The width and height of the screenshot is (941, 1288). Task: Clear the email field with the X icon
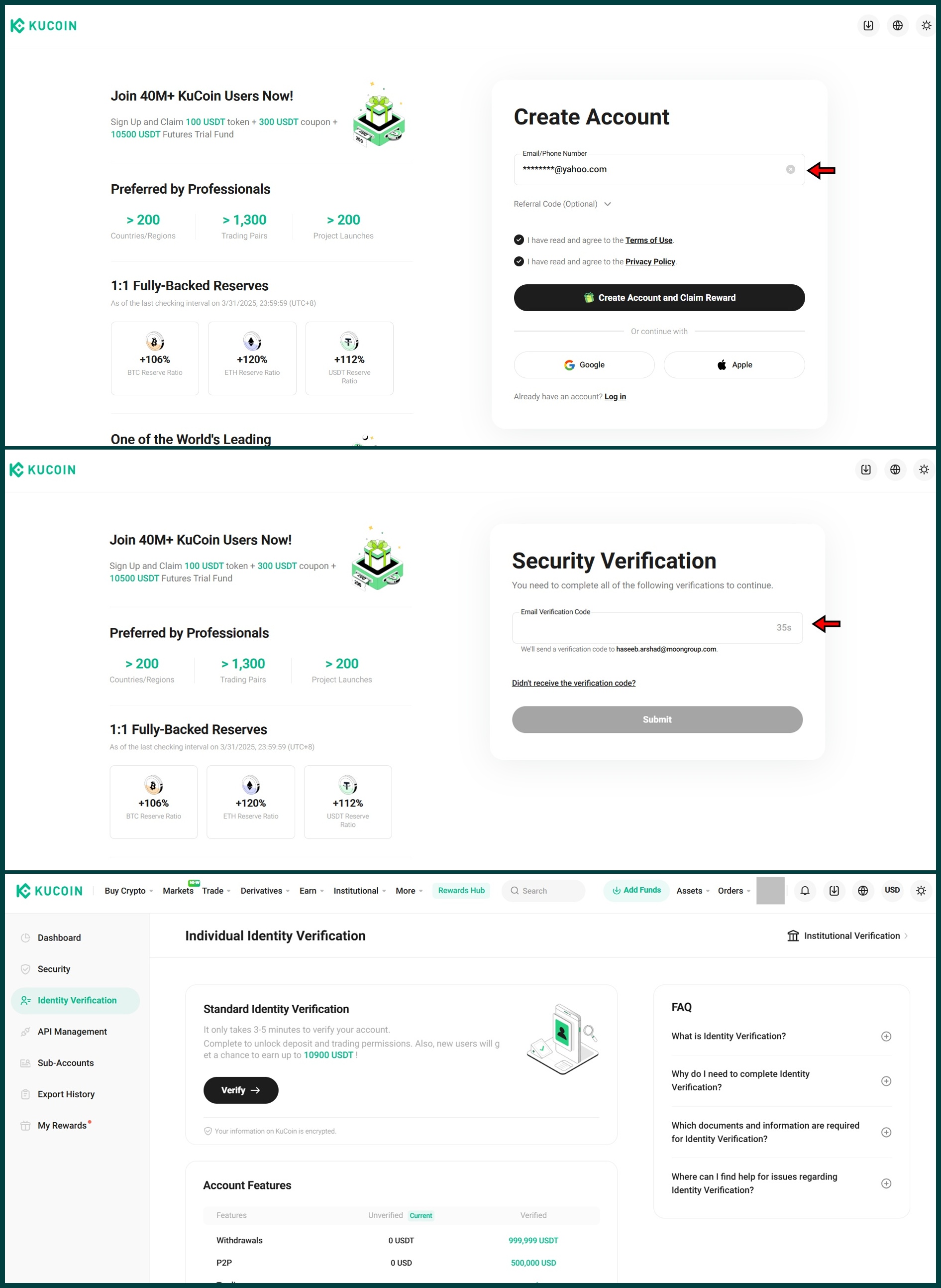[791, 169]
